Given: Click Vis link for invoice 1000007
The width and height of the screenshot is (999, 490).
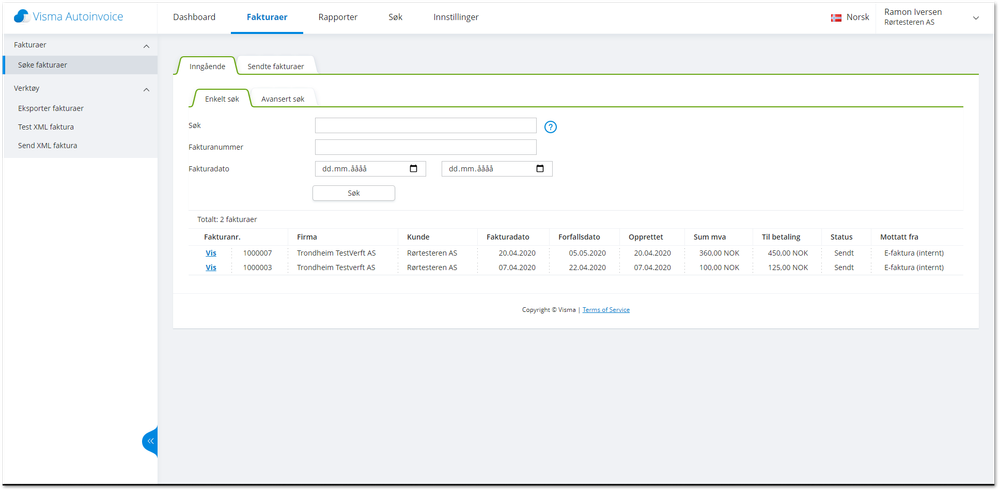Looking at the screenshot, I should (x=211, y=253).
